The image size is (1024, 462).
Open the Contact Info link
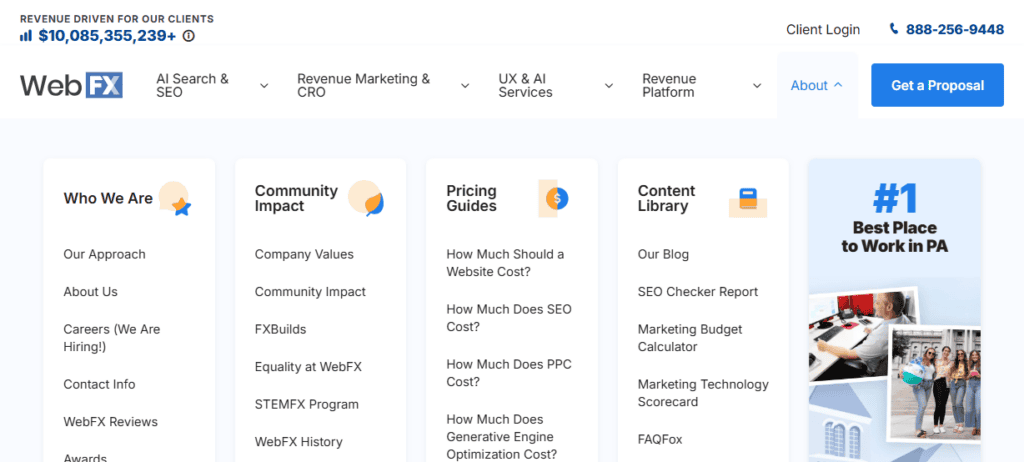99,384
